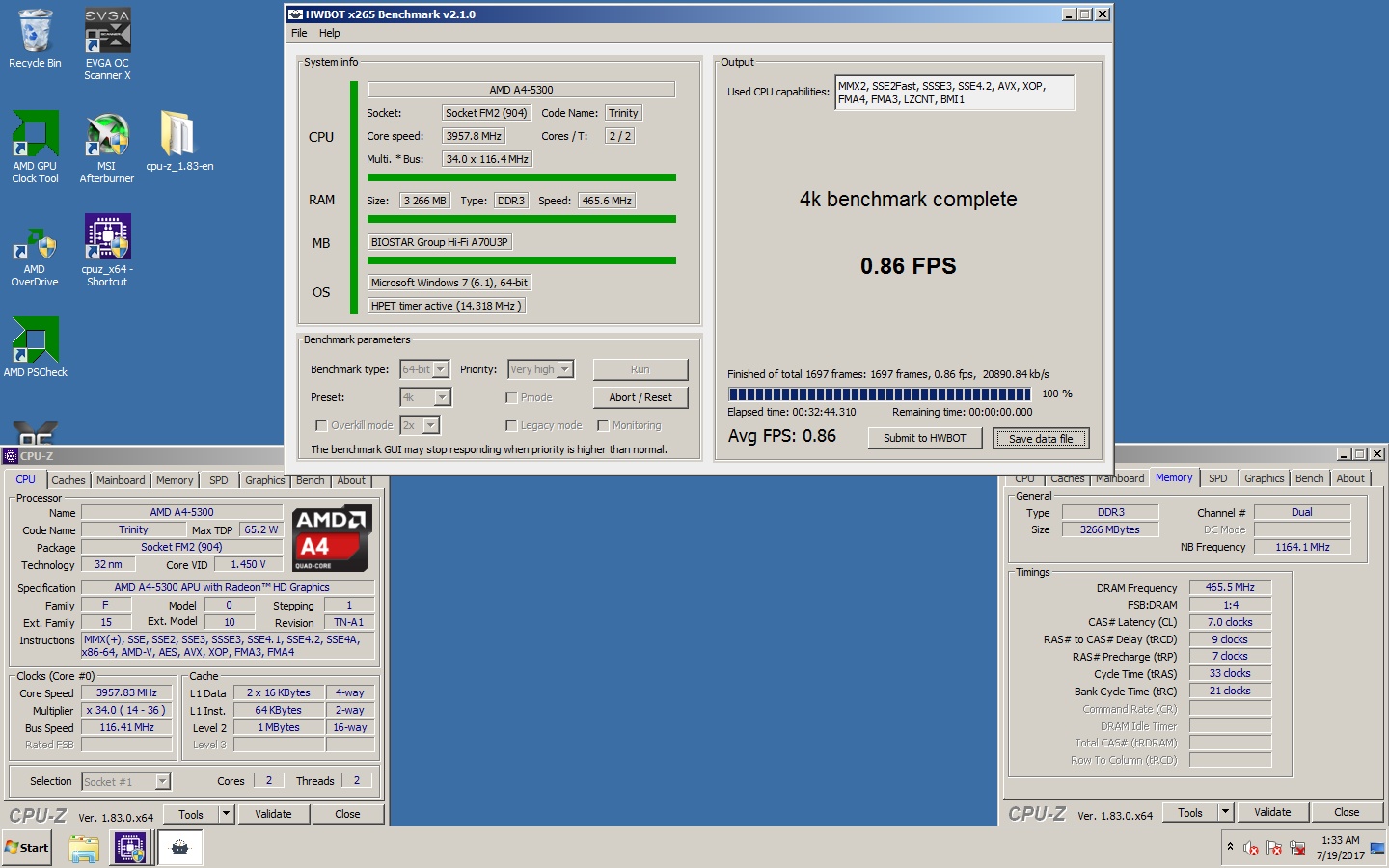Click Validate in the right CPU-Z window
Image resolution: width=1389 pixels, height=868 pixels.
click(x=1272, y=812)
